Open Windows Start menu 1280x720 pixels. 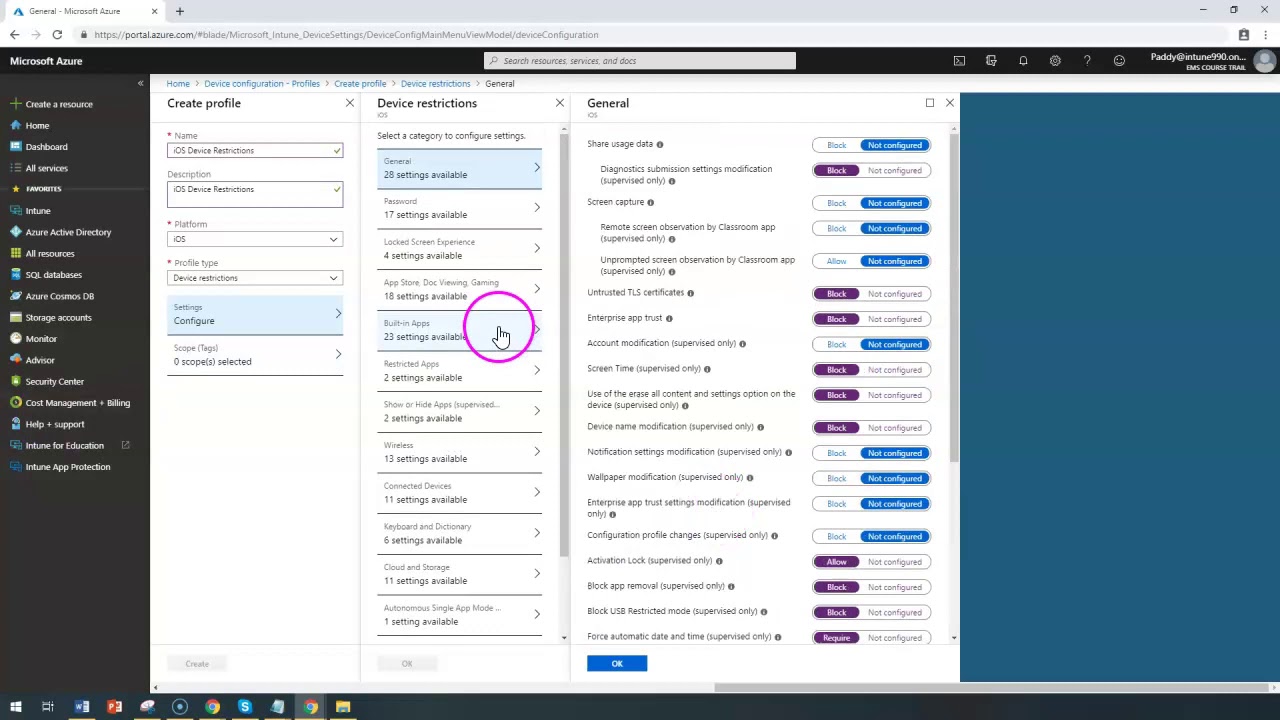coord(15,707)
